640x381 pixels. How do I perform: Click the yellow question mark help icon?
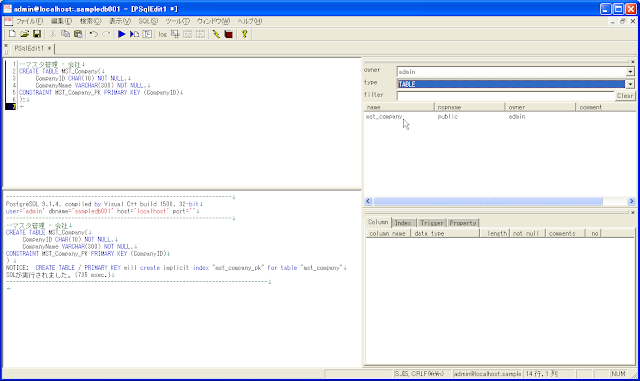(244, 34)
